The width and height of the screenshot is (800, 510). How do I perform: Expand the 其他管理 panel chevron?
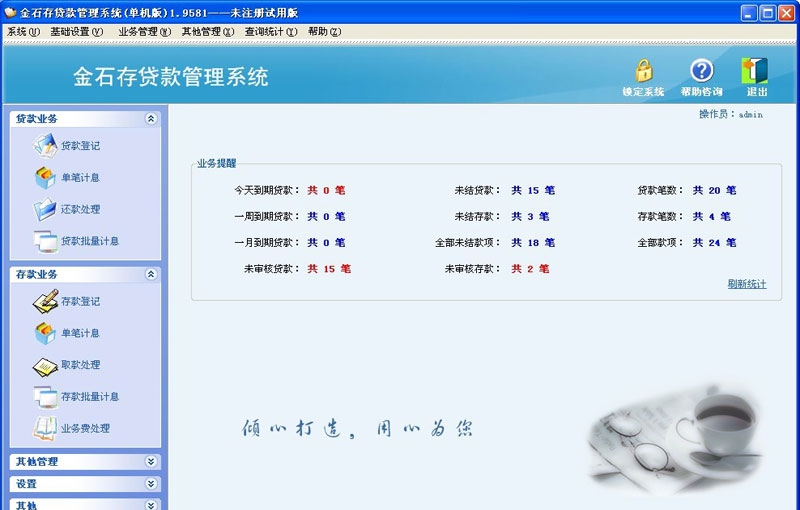click(151, 462)
